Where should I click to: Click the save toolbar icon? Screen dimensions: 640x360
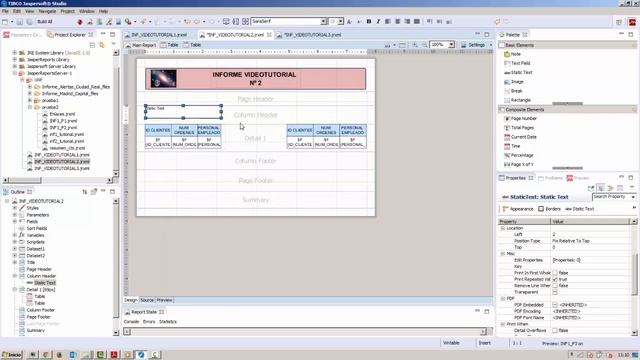[x=20, y=22]
